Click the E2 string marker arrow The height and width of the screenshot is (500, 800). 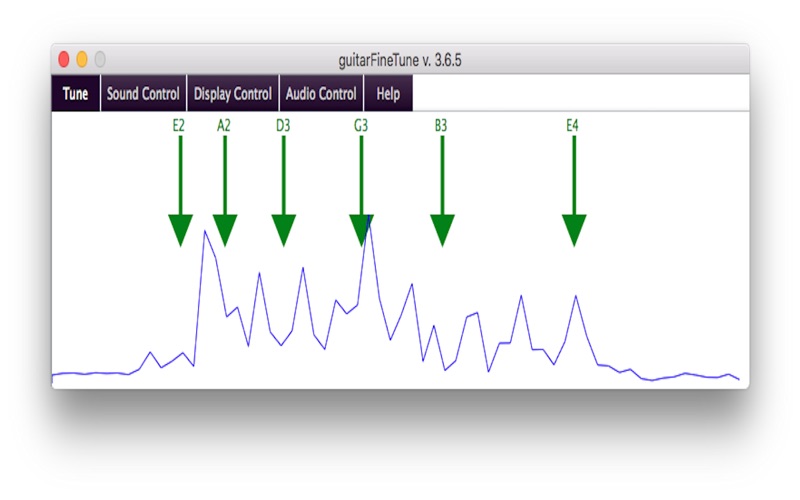[x=181, y=191]
